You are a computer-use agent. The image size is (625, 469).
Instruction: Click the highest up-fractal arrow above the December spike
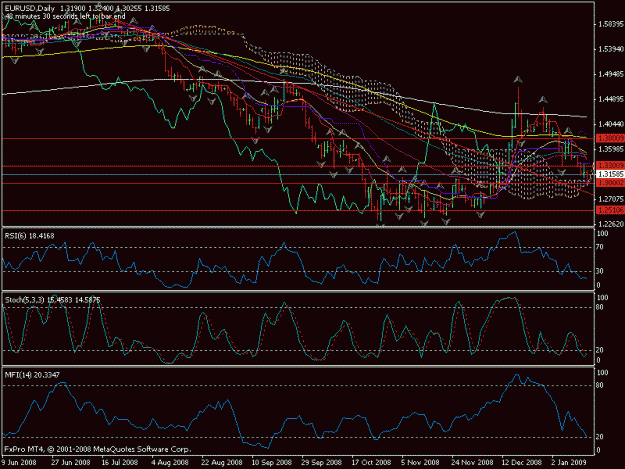tap(518, 79)
